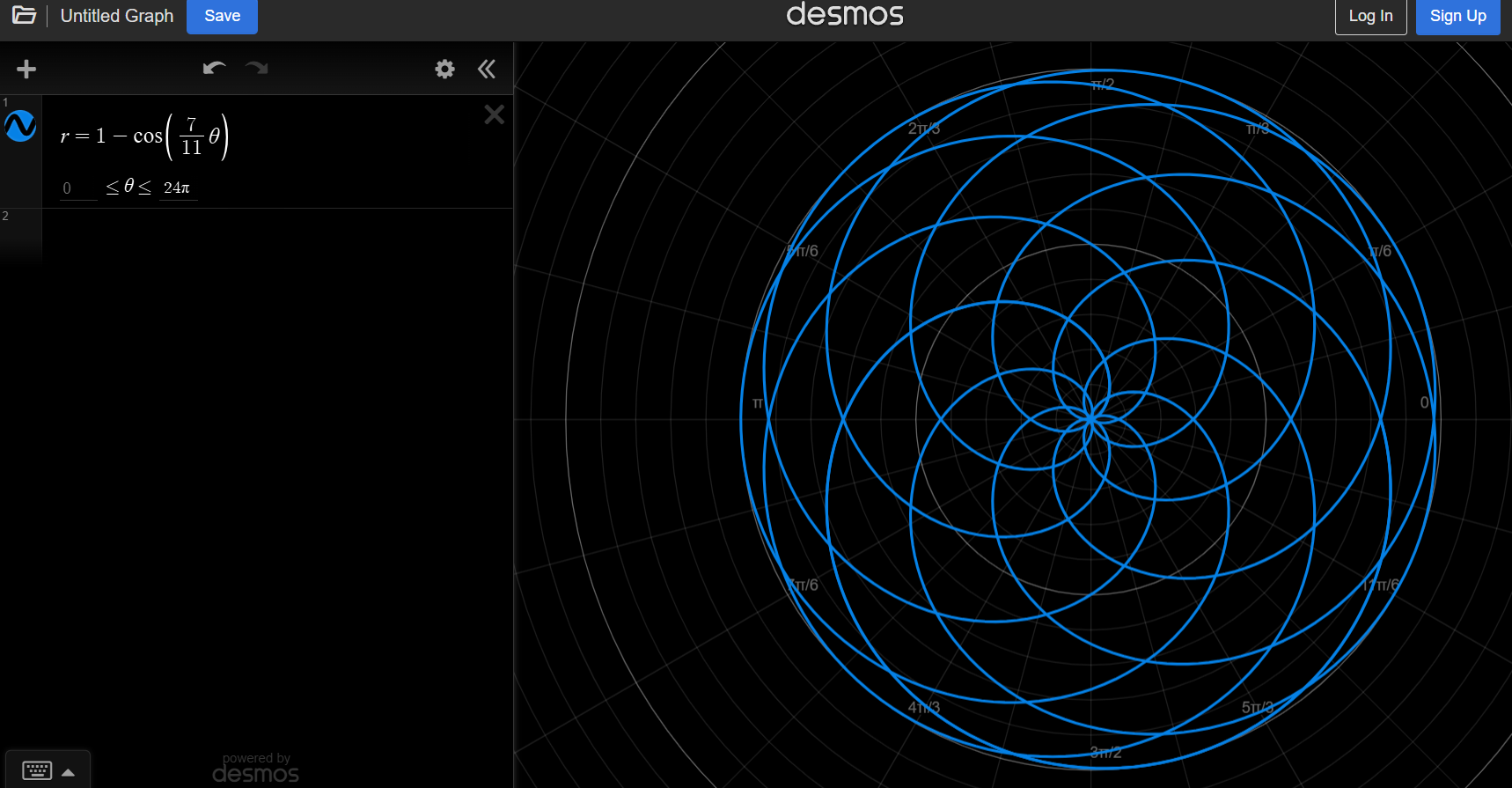The height and width of the screenshot is (788, 1512).
Task: Log in to Desmos account
Action: (x=1370, y=16)
